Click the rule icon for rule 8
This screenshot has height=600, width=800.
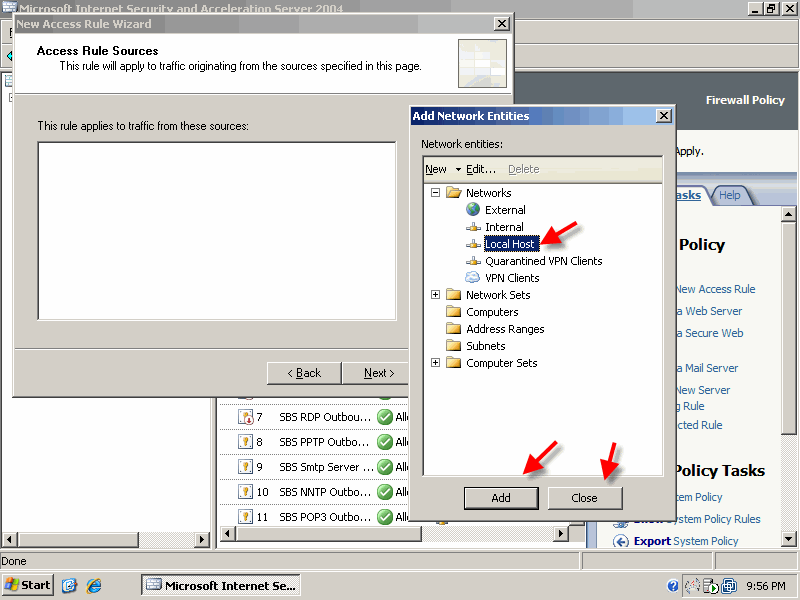tap(245, 442)
